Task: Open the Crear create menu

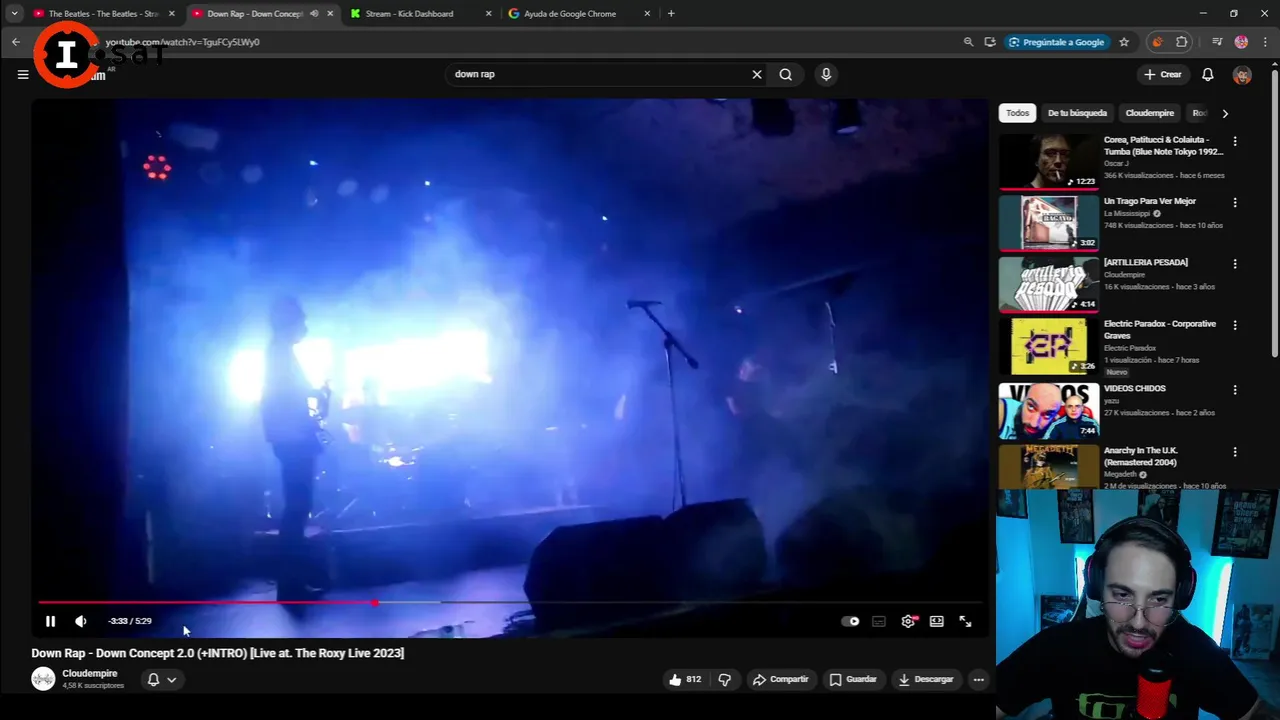Action: coord(1163,74)
